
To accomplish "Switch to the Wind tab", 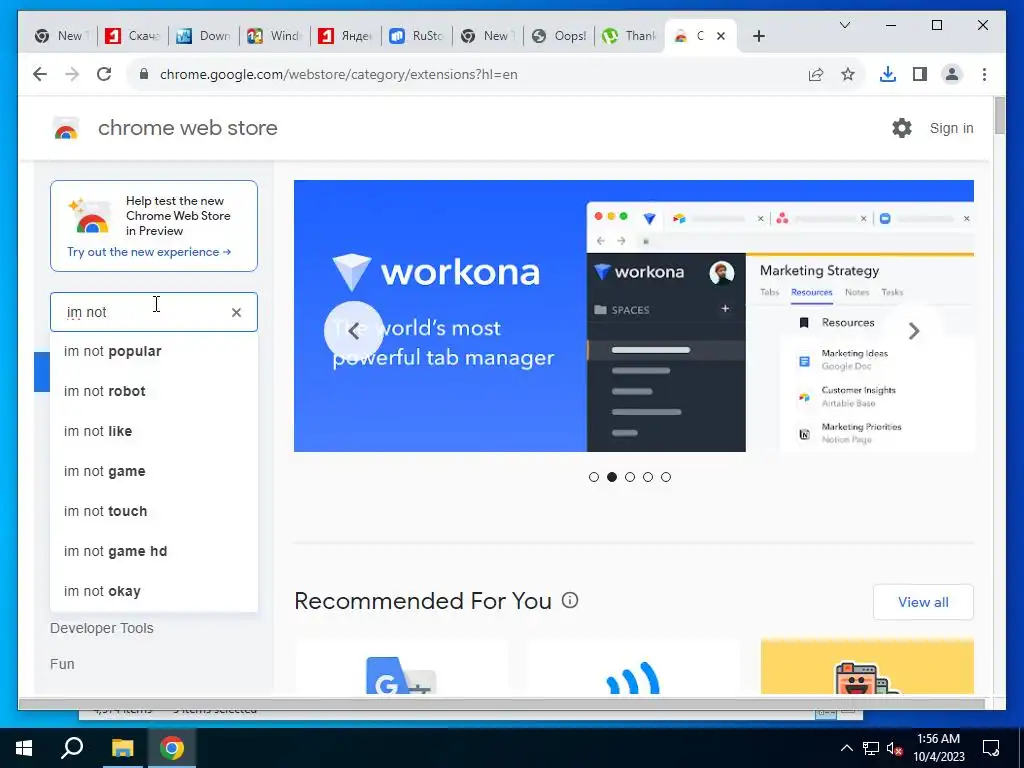I will (x=274, y=36).
